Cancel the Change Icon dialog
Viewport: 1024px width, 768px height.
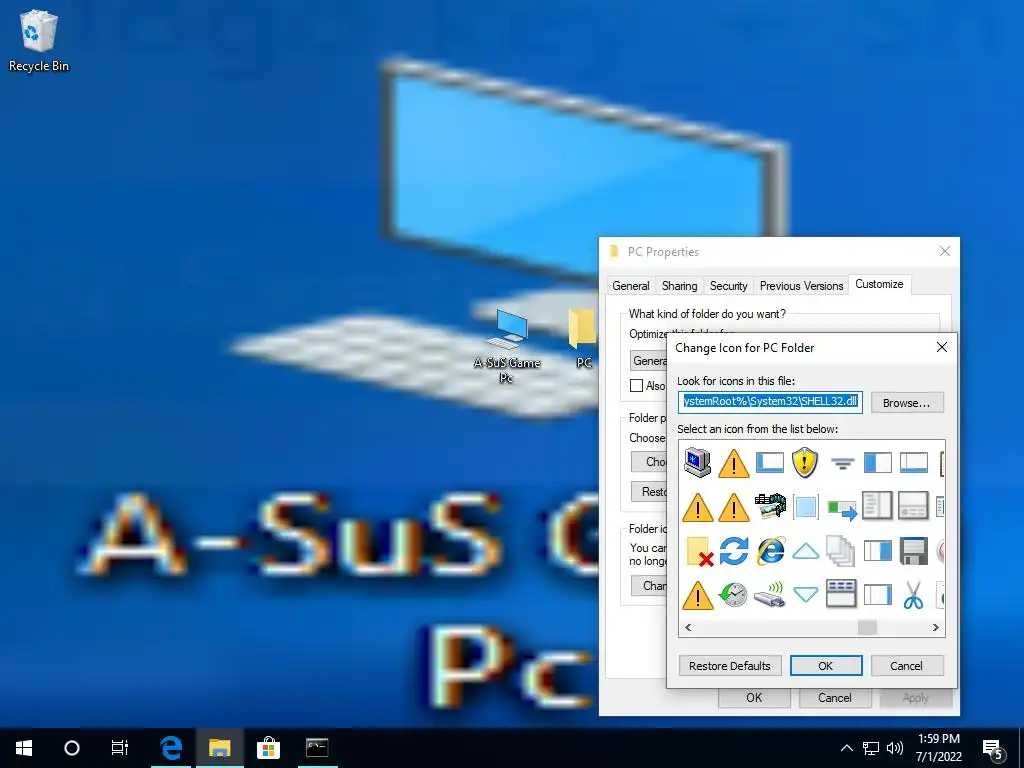[906, 665]
